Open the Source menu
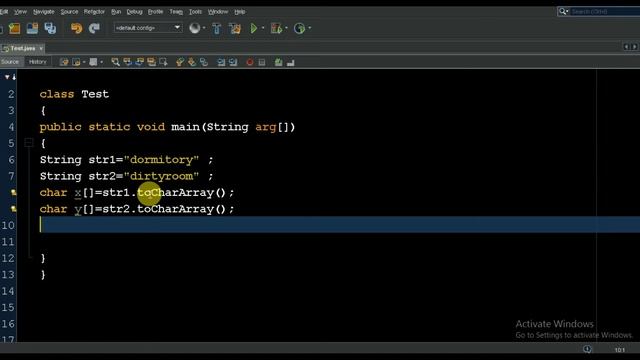 (69, 11)
